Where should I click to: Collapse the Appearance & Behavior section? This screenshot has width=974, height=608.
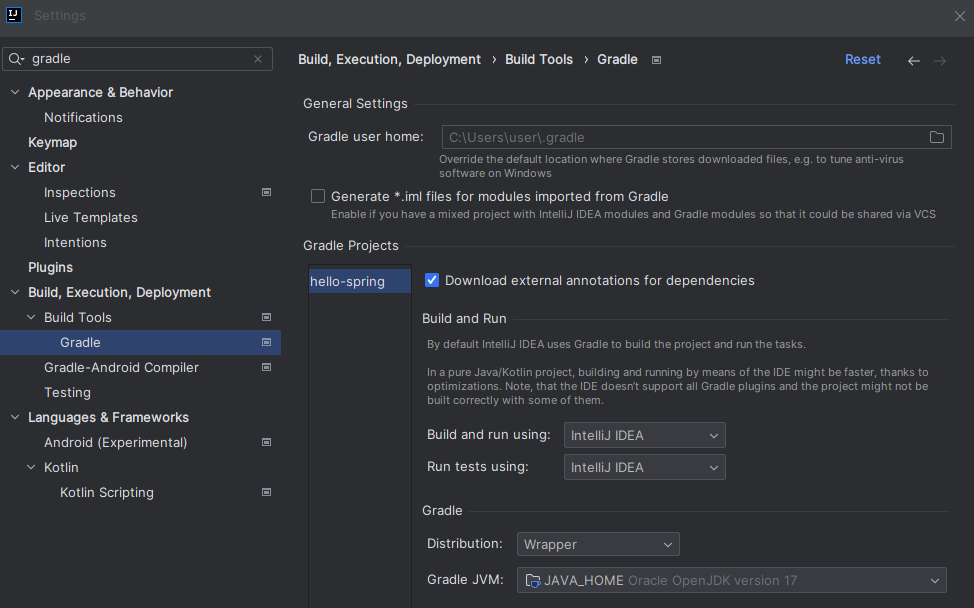pyautogui.click(x=14, y=92)
